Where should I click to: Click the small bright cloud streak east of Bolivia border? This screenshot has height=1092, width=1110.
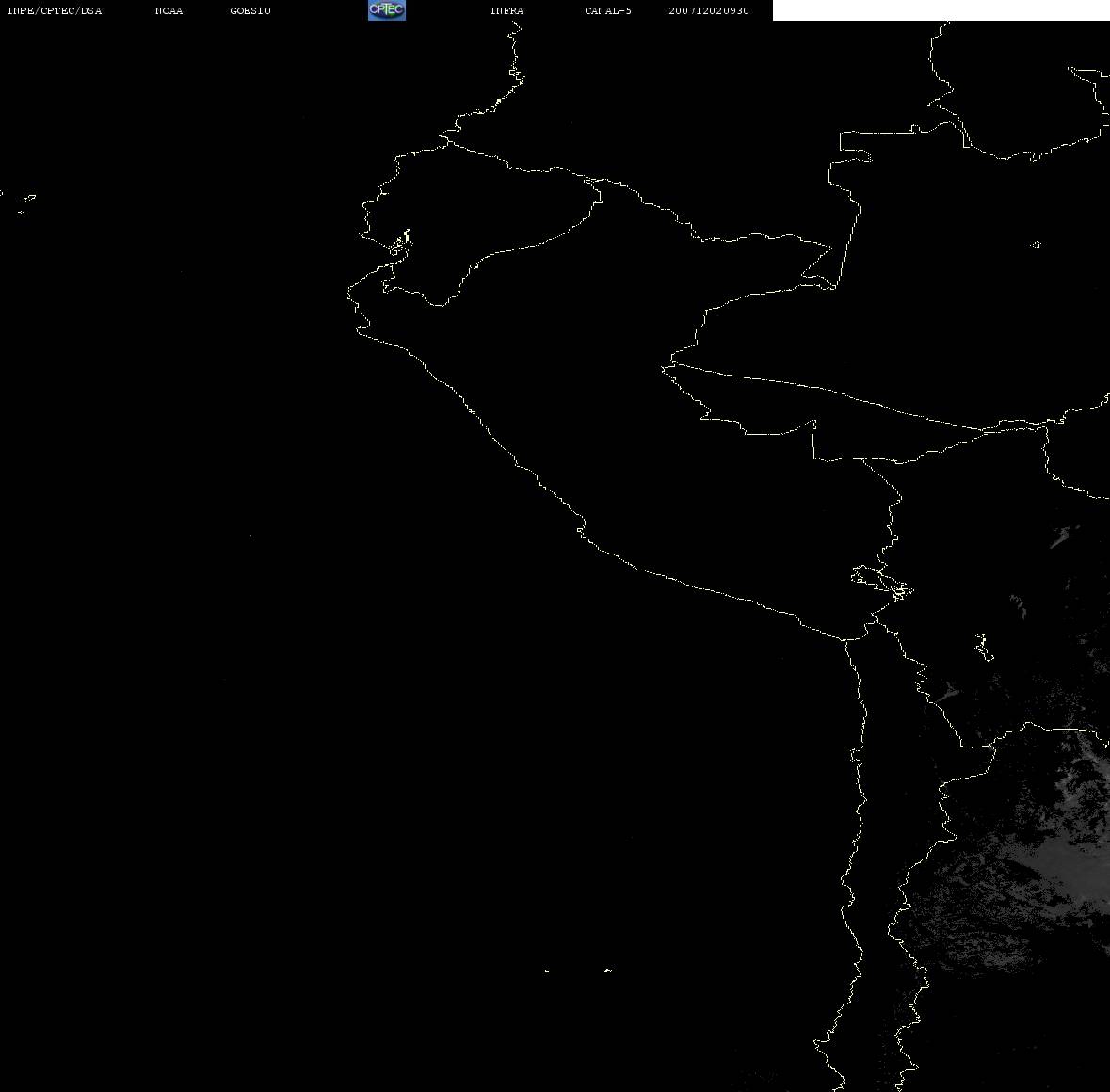coord(1061,537)
